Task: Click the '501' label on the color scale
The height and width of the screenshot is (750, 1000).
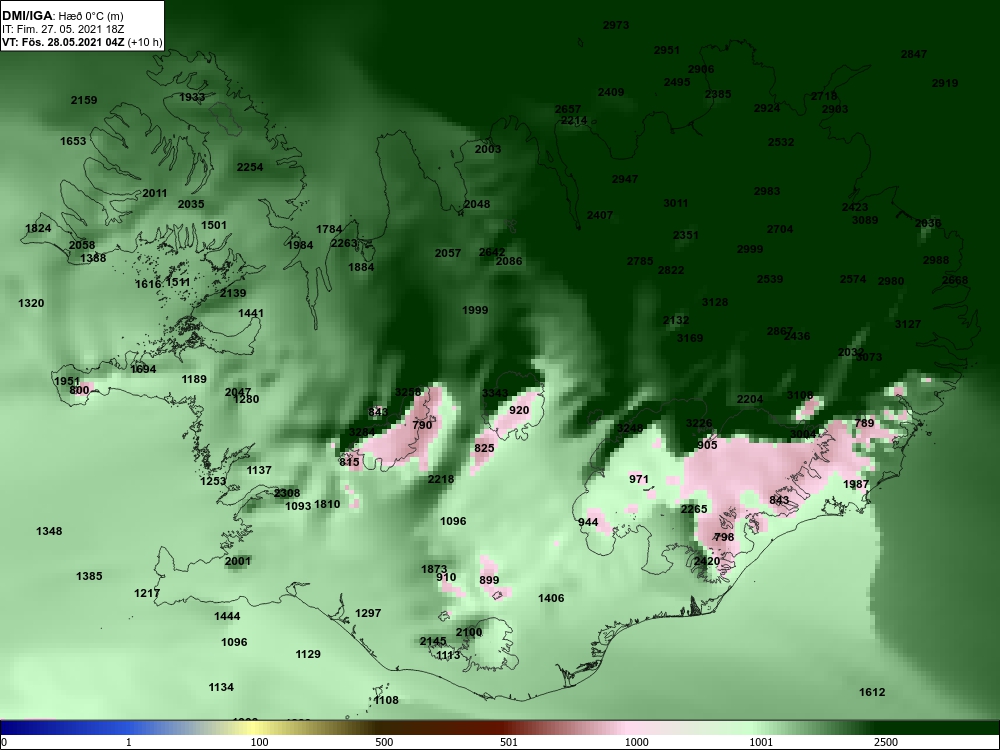Action: click(509, 742)
